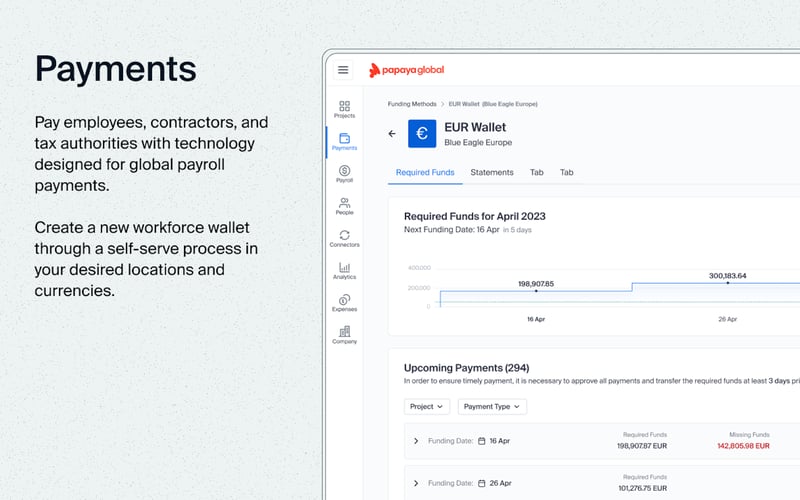This screenshot has width=800, height=500.
Task: Click the 300,183.64 chart data point
Action: [728, 283]
